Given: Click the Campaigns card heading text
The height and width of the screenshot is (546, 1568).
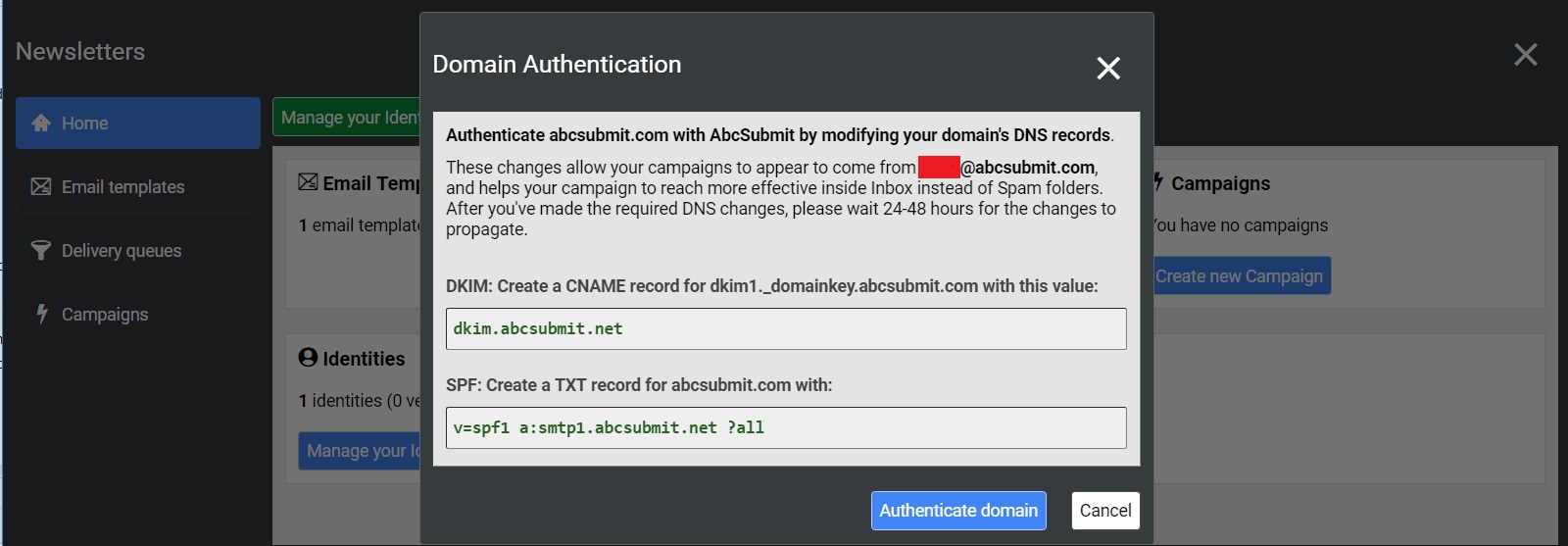Looking at the screenshot, I should pyautogui.click(x=1220, y=183).
